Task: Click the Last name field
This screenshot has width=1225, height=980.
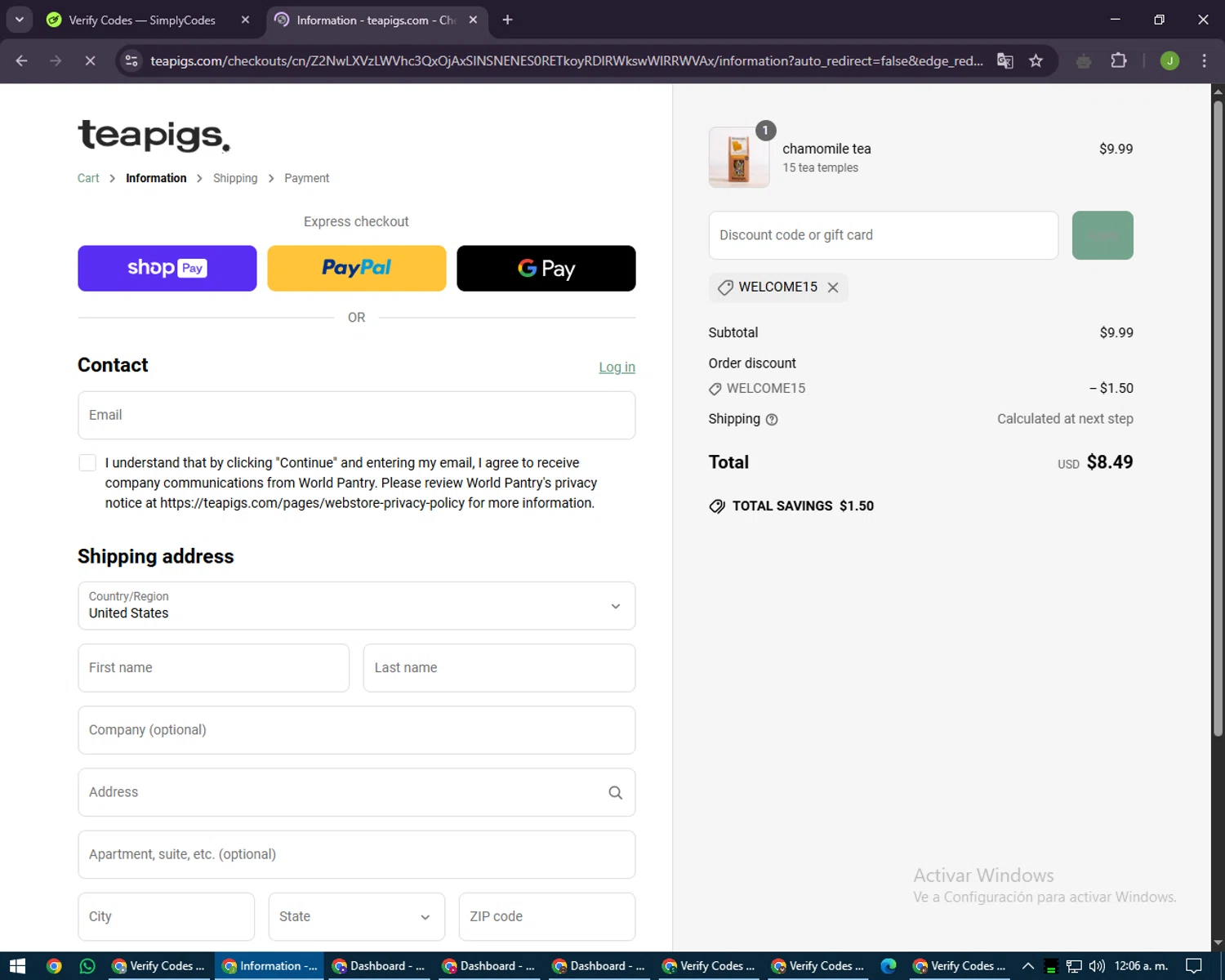Action: click(499, 668)
